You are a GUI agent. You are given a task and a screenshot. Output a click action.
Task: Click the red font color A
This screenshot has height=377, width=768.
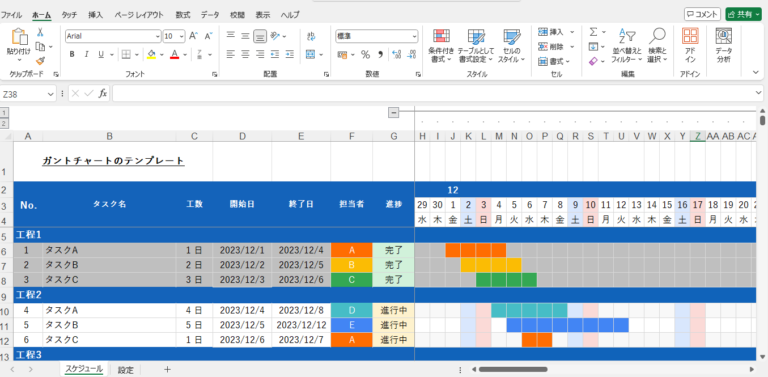(x=174, y=54)
